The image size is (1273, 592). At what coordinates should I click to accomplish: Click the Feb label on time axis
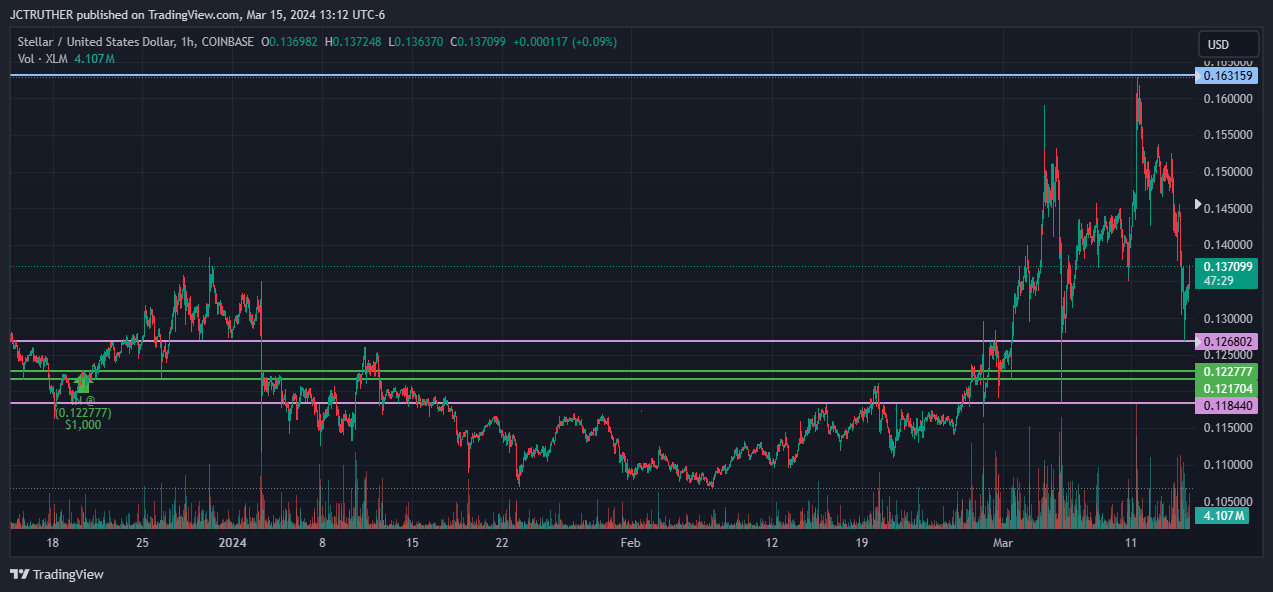tap(629, 543)
